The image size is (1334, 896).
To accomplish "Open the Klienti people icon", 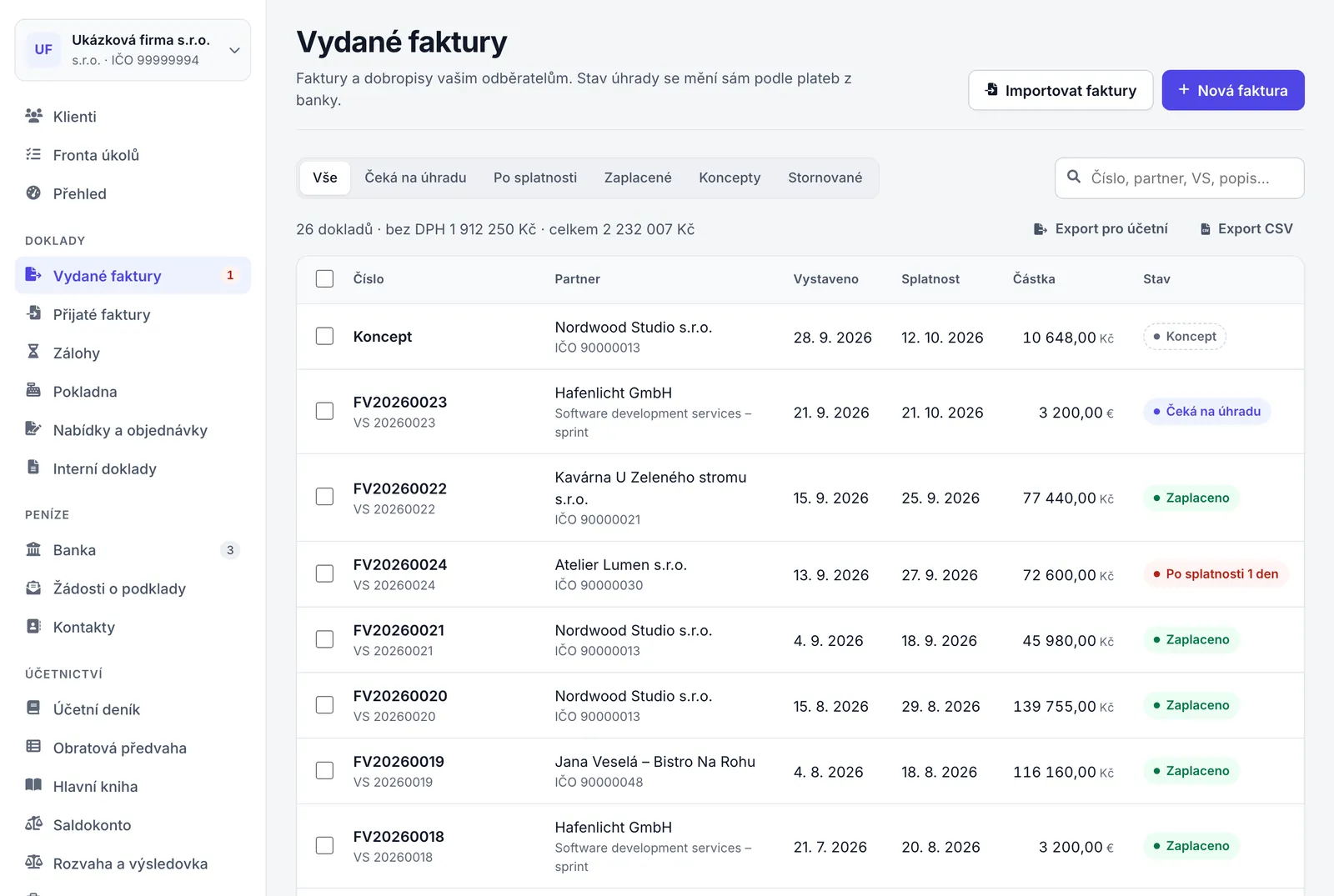I will (33, 116).
